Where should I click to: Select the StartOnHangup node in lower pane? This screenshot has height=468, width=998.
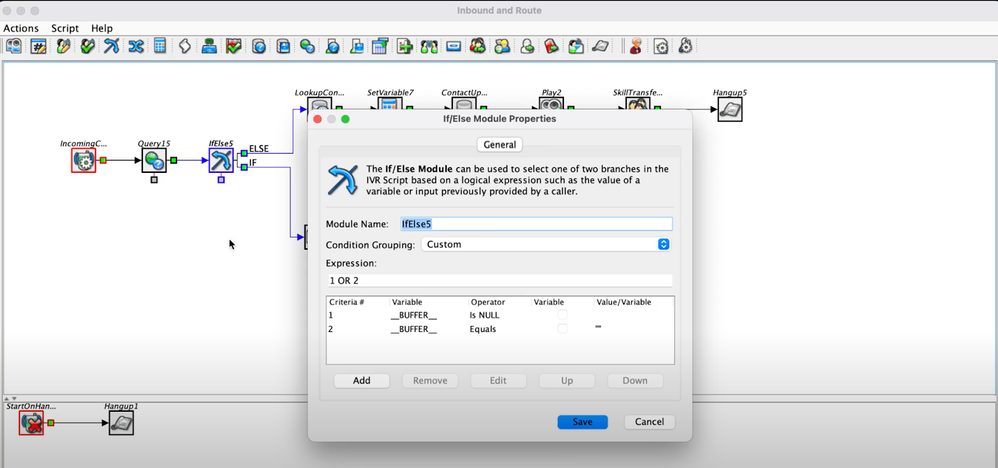(31, 423)
